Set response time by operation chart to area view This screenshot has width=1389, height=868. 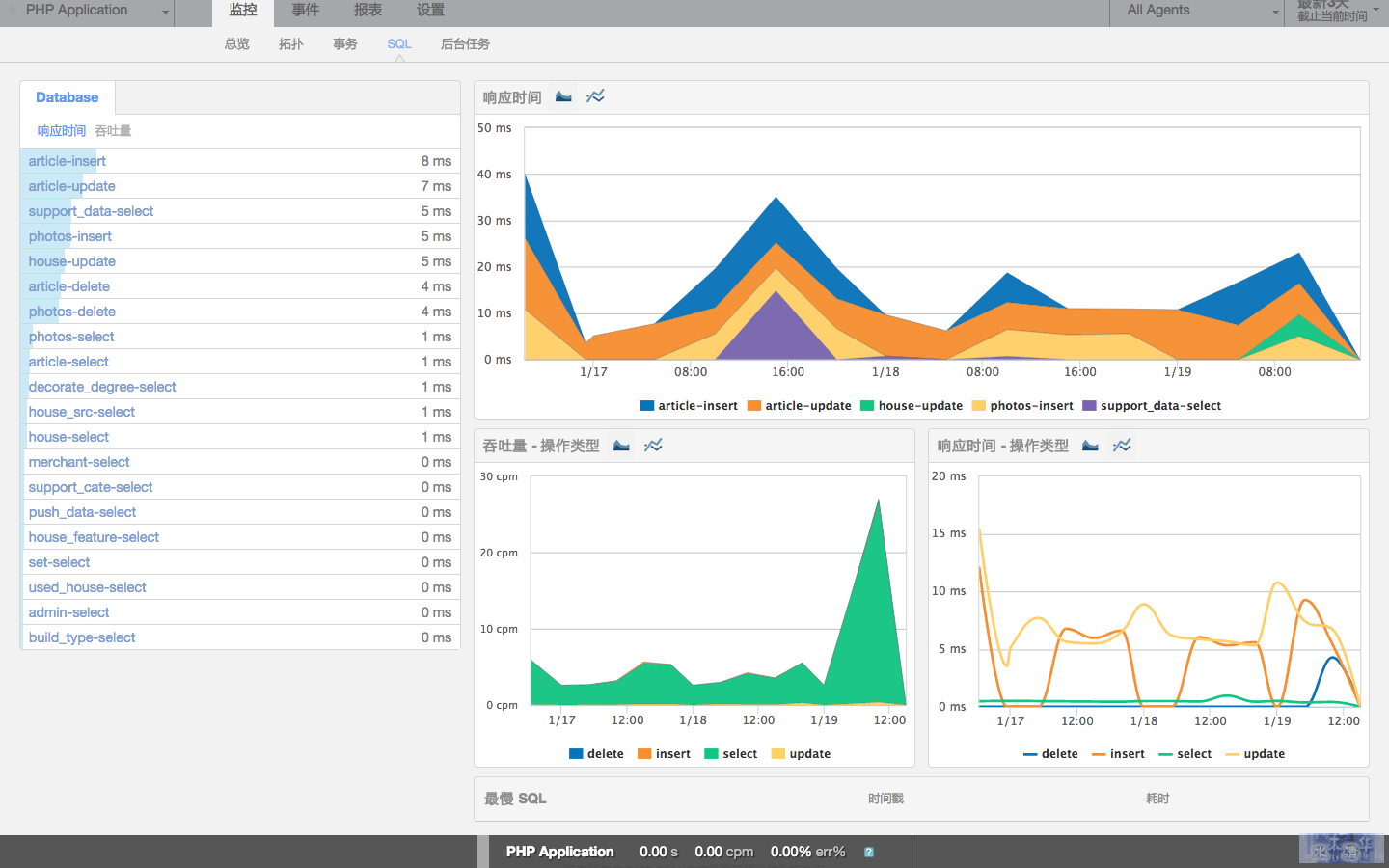pos(1090,446)
